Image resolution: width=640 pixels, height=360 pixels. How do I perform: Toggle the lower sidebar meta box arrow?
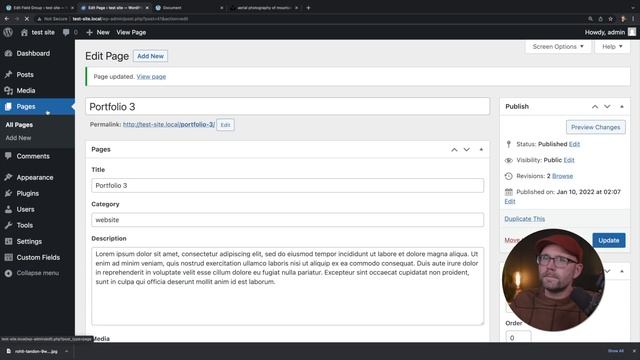(622, 271)
